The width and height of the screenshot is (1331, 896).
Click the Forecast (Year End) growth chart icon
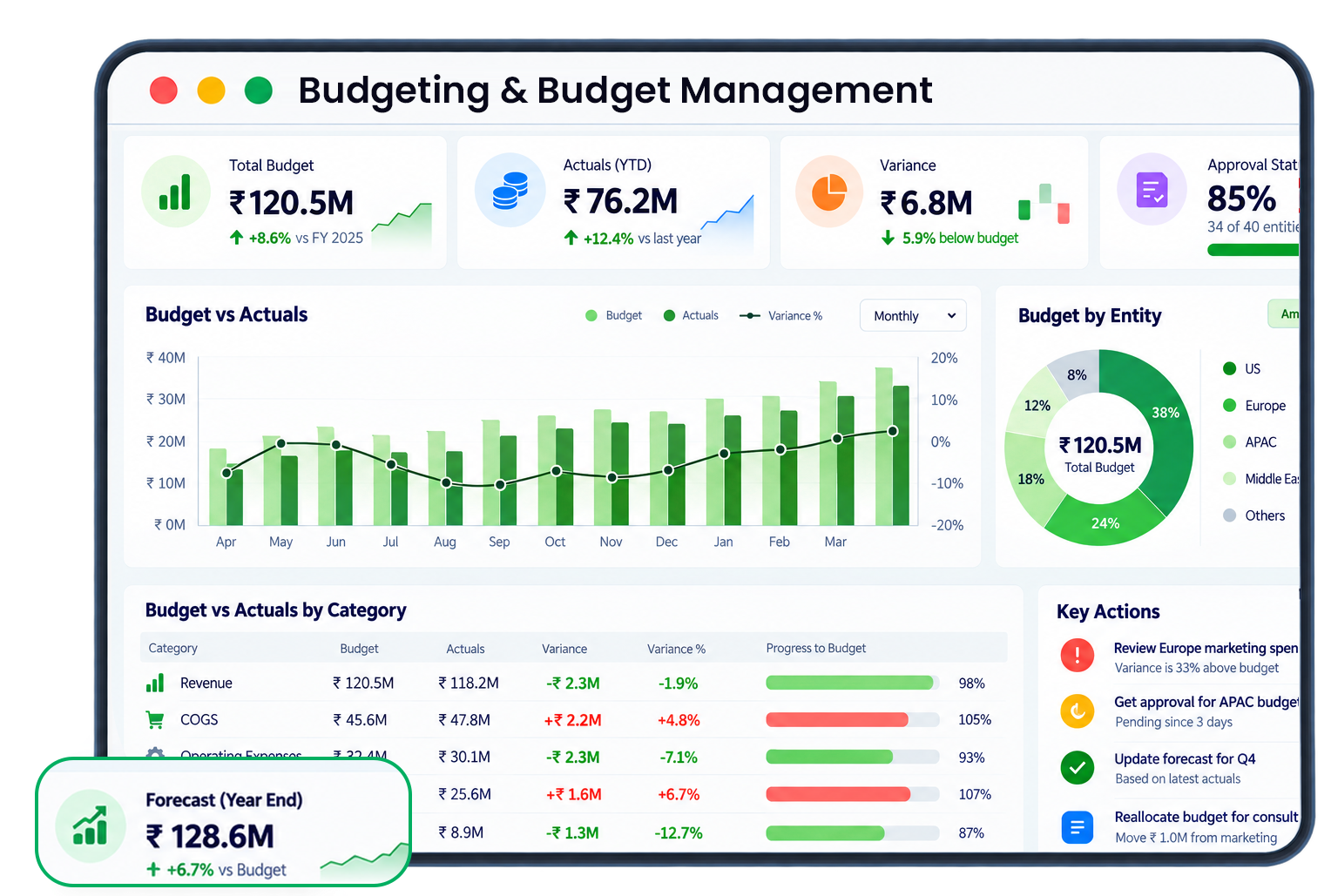click(x=91, y=826)
